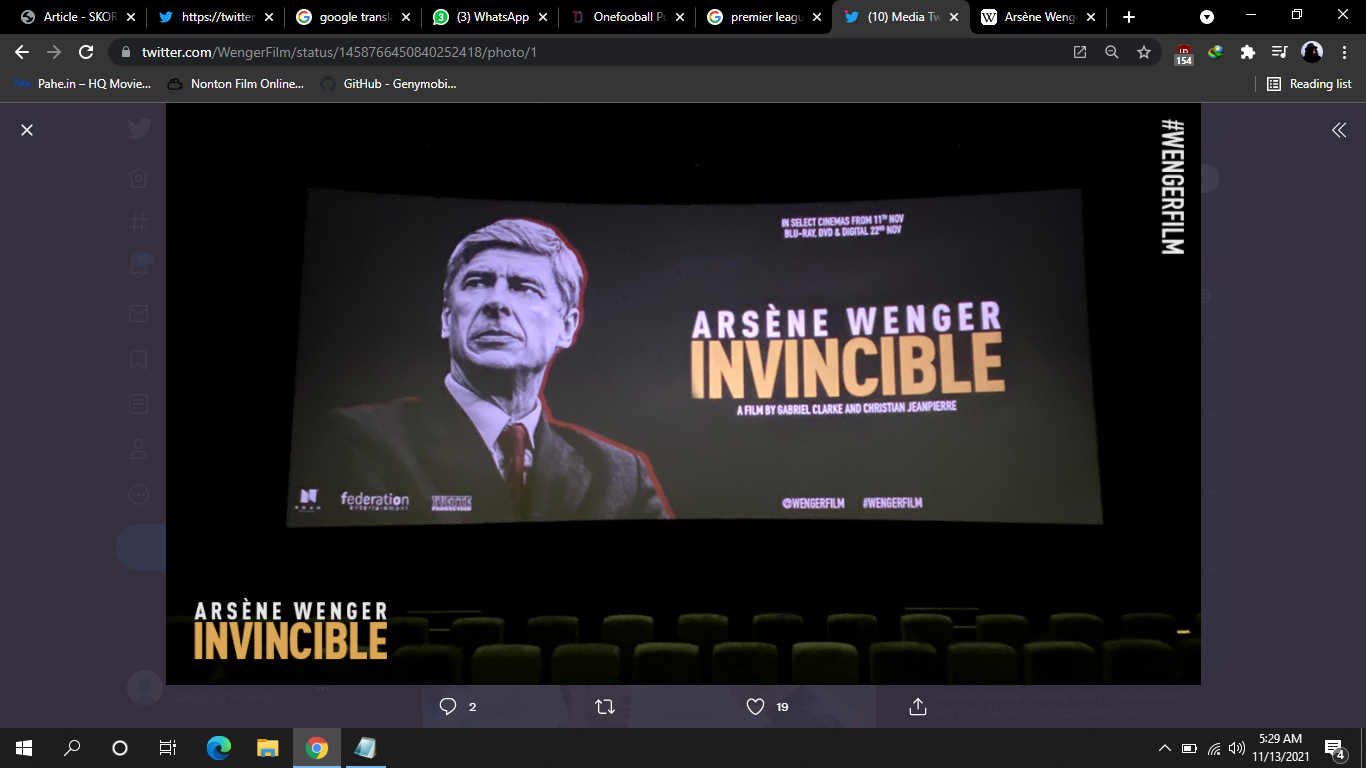The height and width of the screenshot is (768, 1366).
Task: Click the zoom magnifier icon in address bar
Action: pyautogui.click(x=1112, y=52)
